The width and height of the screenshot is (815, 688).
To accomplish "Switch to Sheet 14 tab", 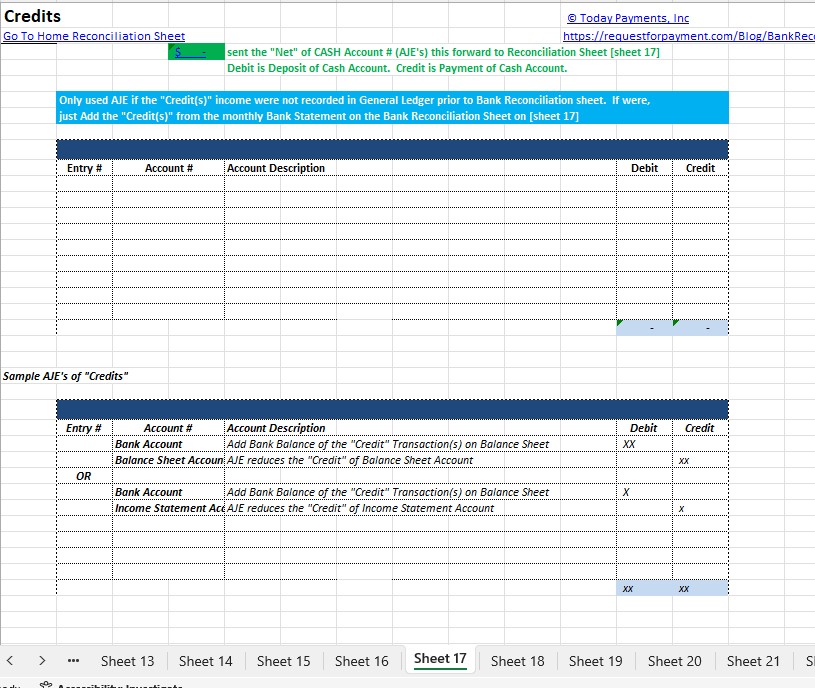I will pos(205,661).
